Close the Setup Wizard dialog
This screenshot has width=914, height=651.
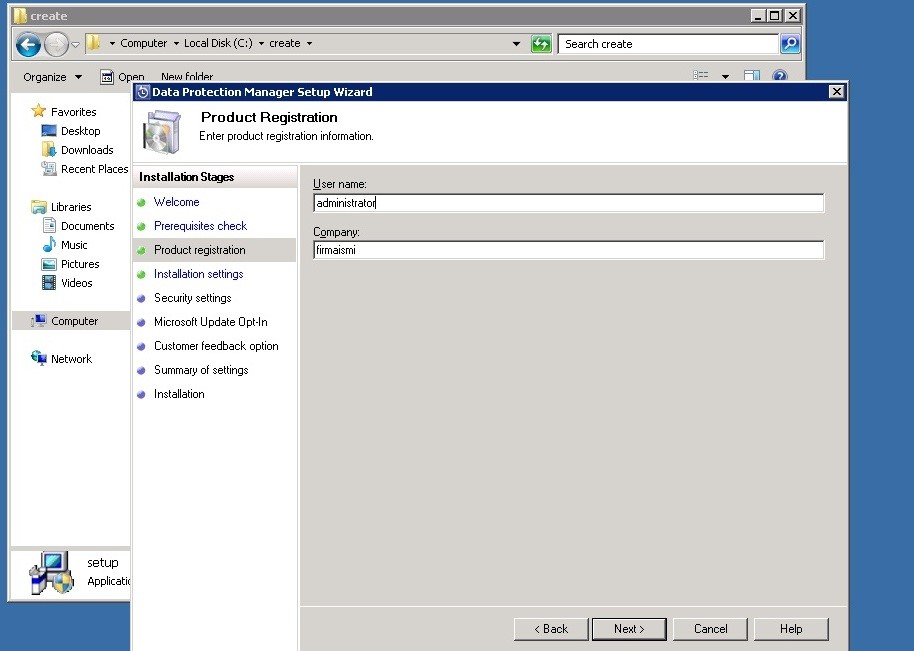click(836, 92)
